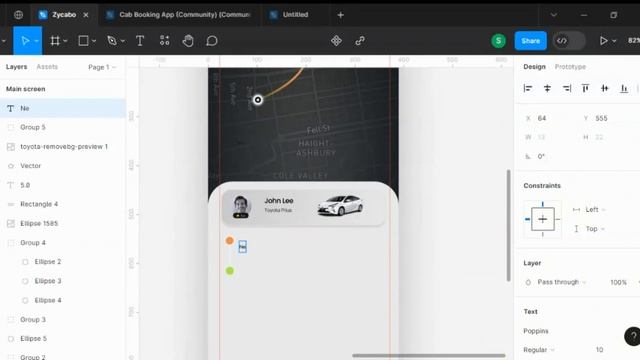Image resolution: width=640 pixels, height=360 pixels.
Task: Select the Group 3 layer
Action: [x=63, y=319]
